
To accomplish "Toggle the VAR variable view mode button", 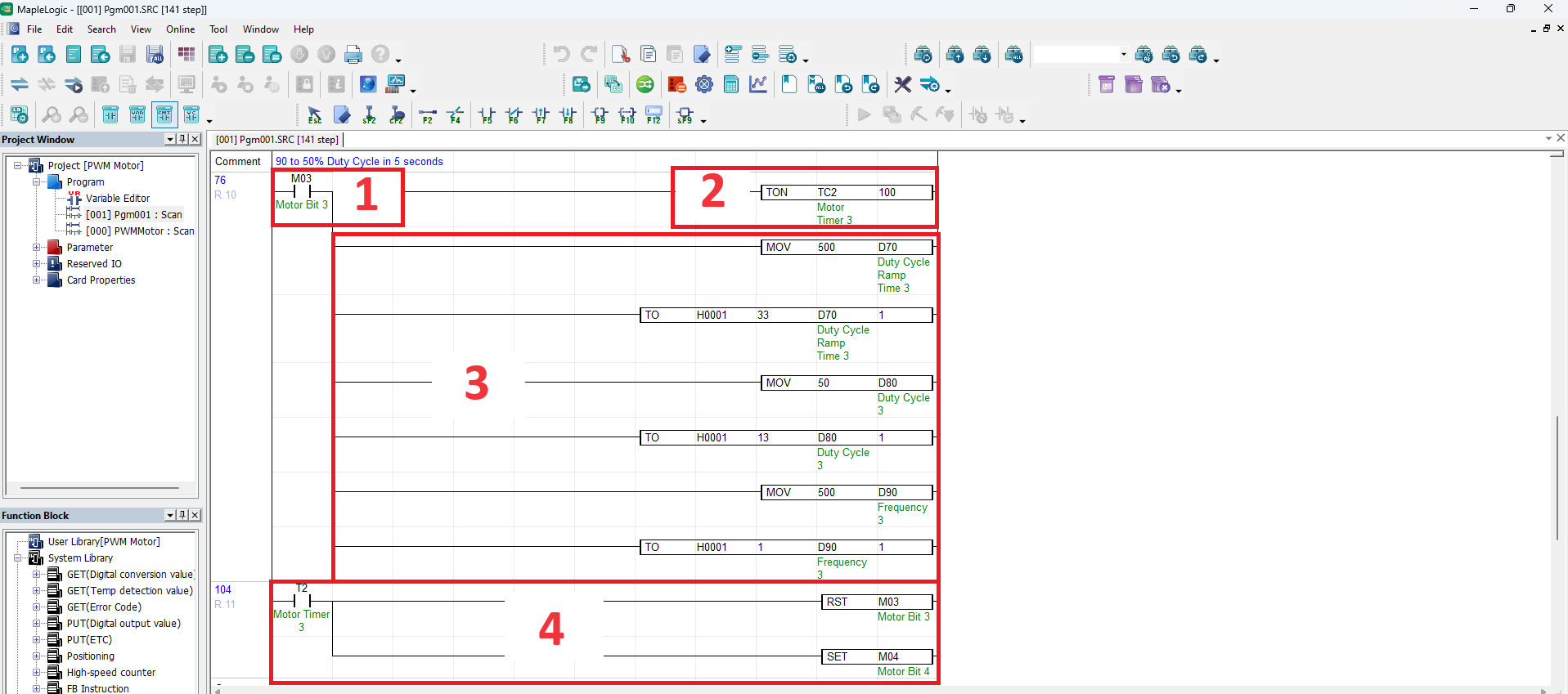I will (x=137, y=114).
